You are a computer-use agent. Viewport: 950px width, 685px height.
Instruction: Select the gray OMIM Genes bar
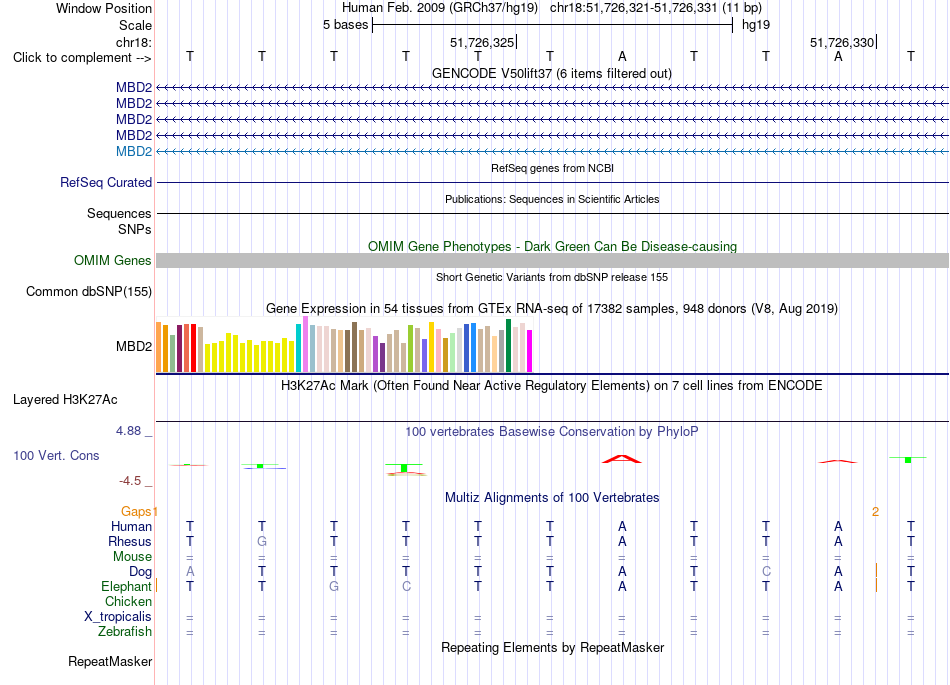[552, 260]
